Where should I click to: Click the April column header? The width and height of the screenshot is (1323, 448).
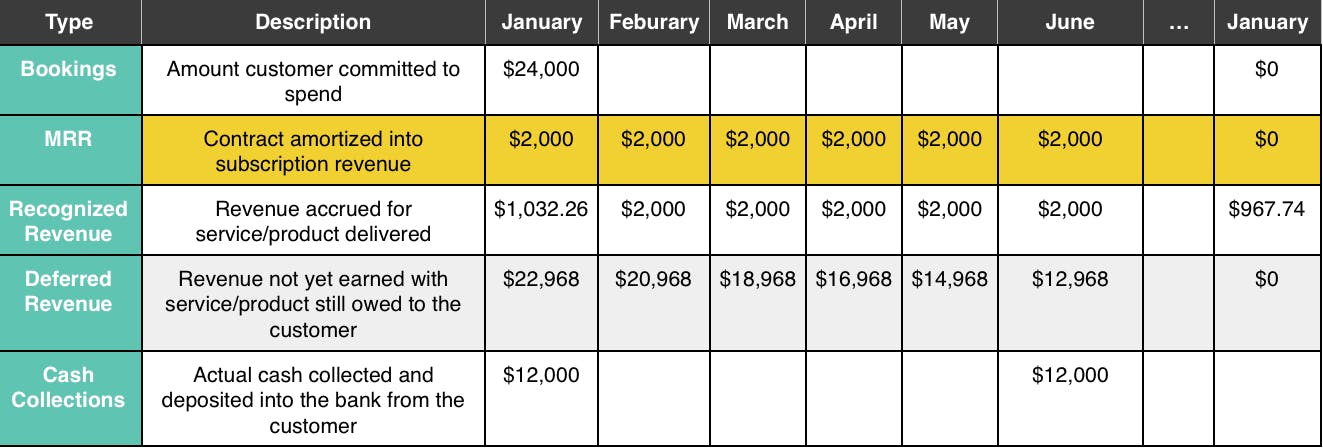click(854, 22)
